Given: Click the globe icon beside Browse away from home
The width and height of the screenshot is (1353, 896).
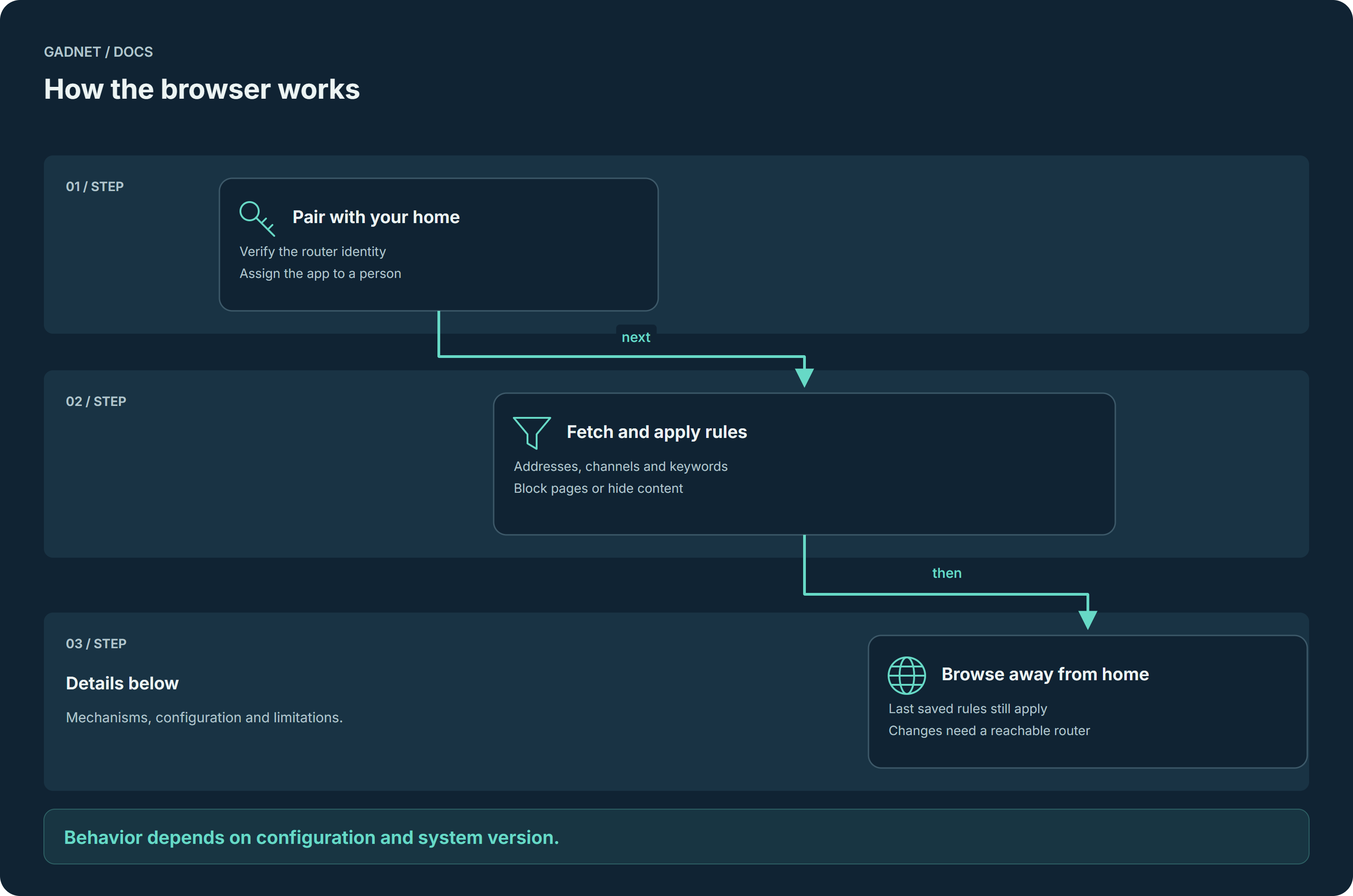Looking at the screenshot, I should coord(907,676).
